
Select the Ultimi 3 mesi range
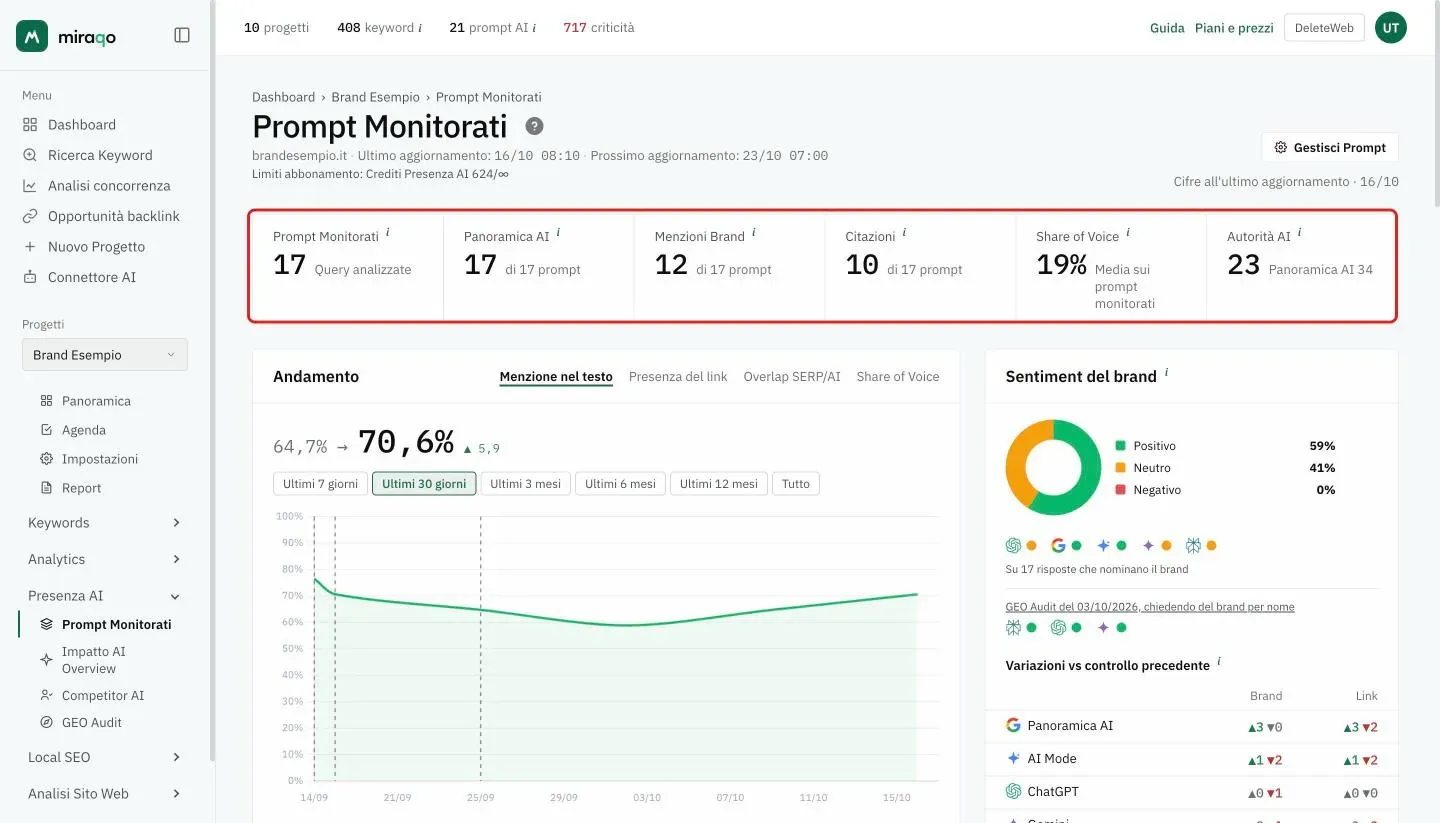coord(525,484)
